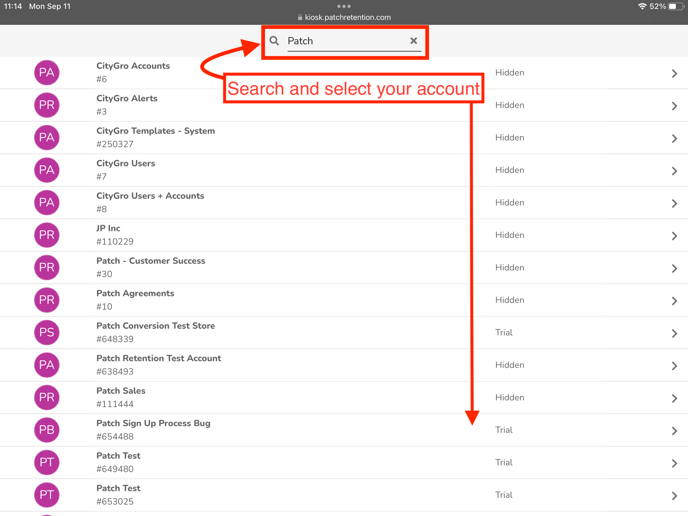Click Trial status of Patch Conversion Test Store
Viewport: 688px width, 516px height.
504,332
